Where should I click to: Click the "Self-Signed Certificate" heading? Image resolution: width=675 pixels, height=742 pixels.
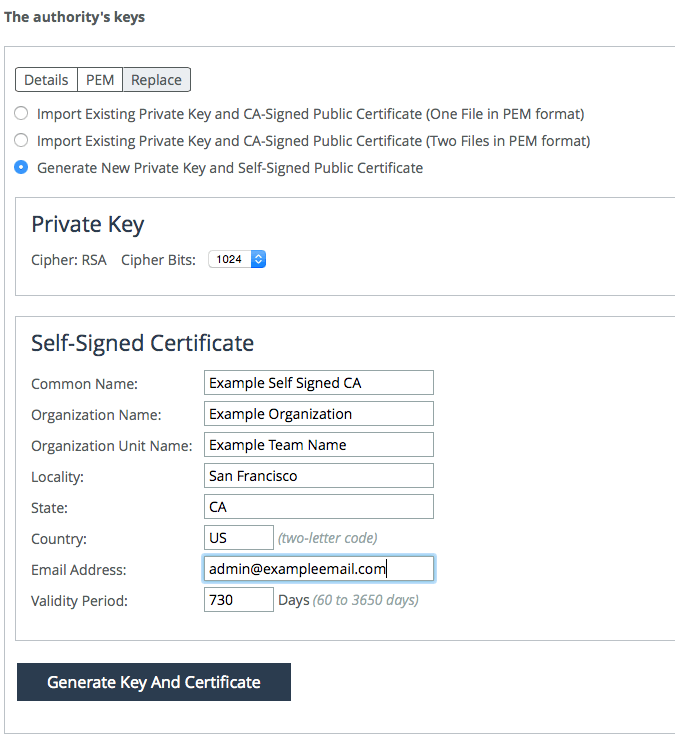[x=142, y=344]
